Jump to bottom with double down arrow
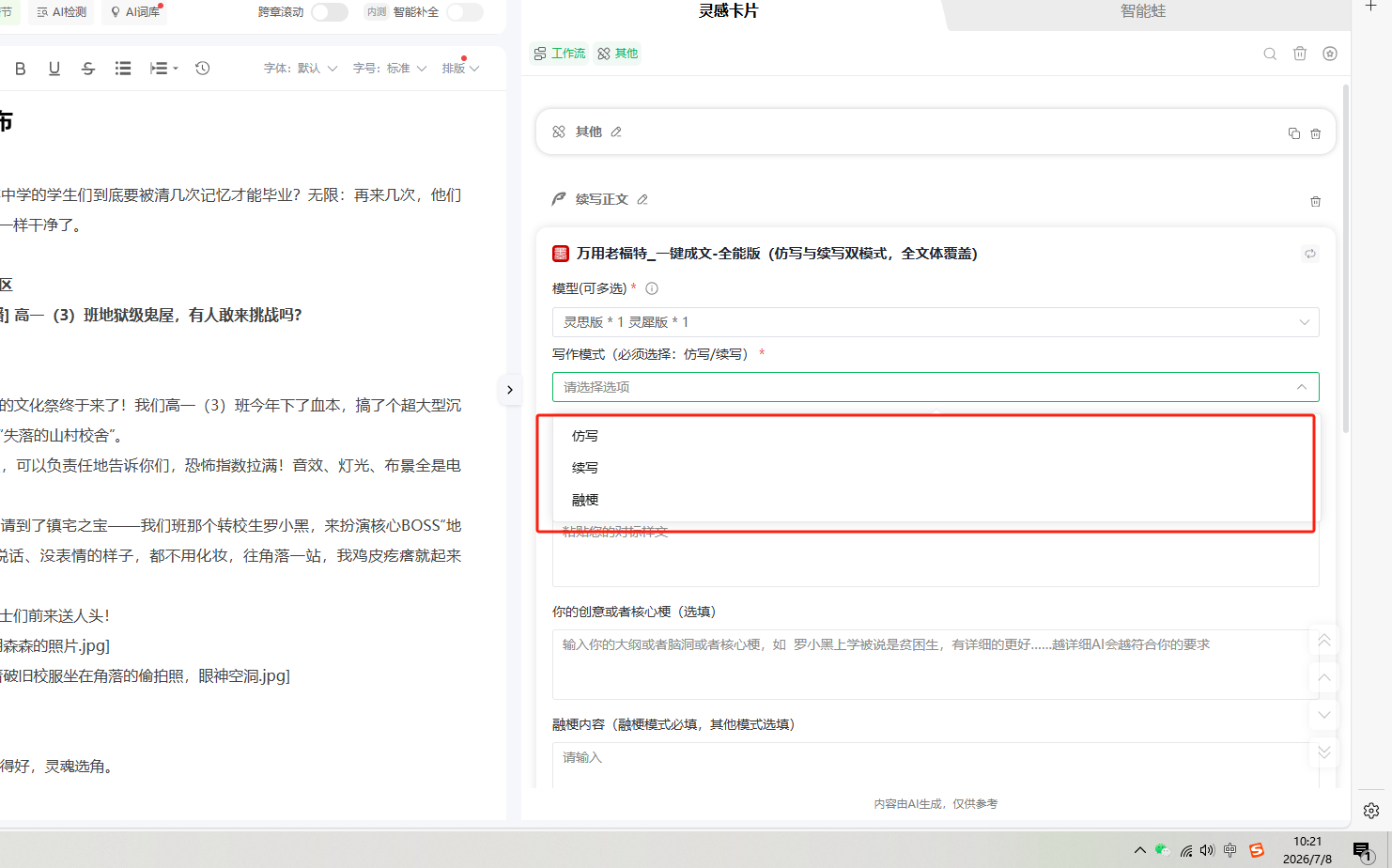 point(1324,752)
